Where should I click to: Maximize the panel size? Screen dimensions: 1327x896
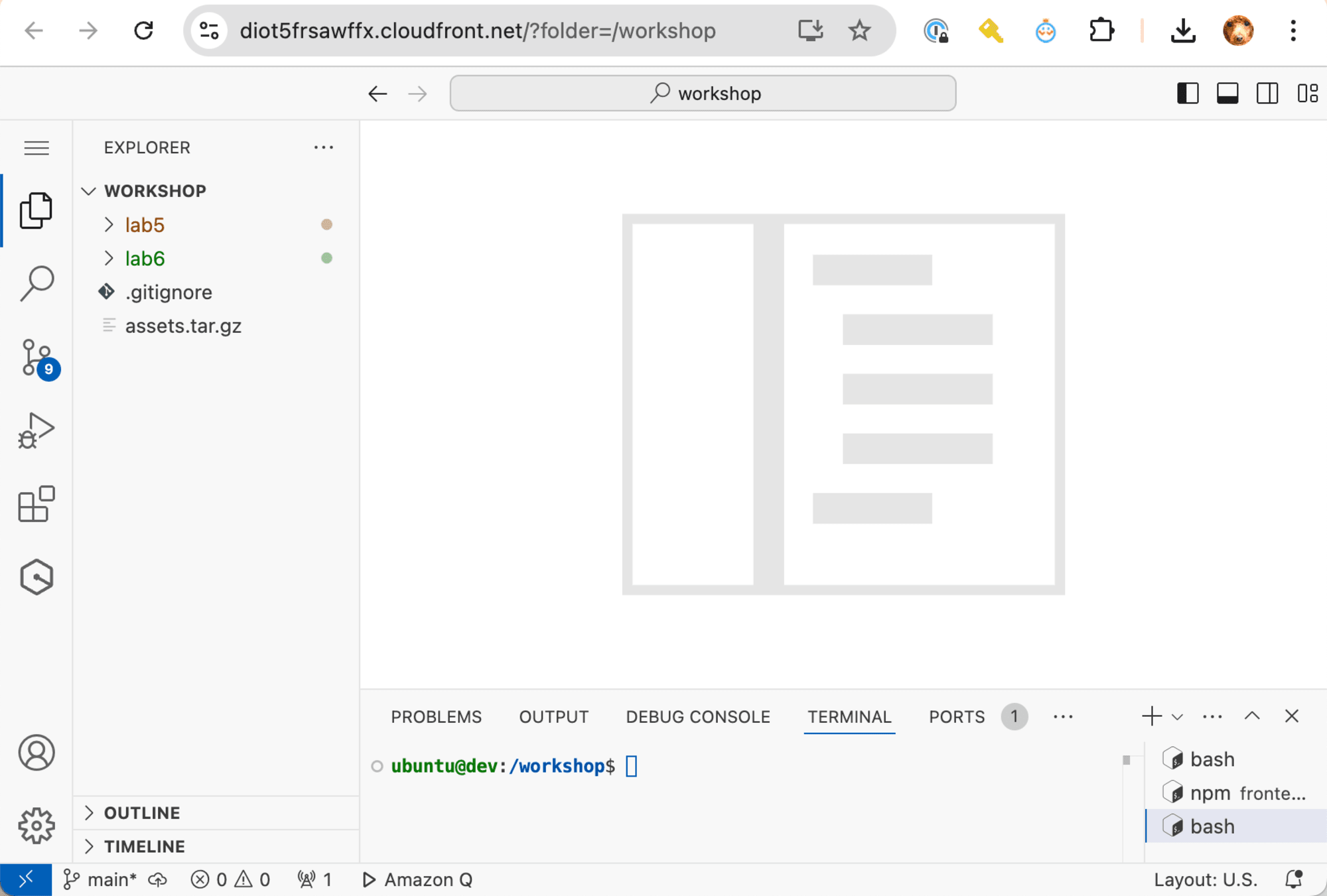(1252, 716)
